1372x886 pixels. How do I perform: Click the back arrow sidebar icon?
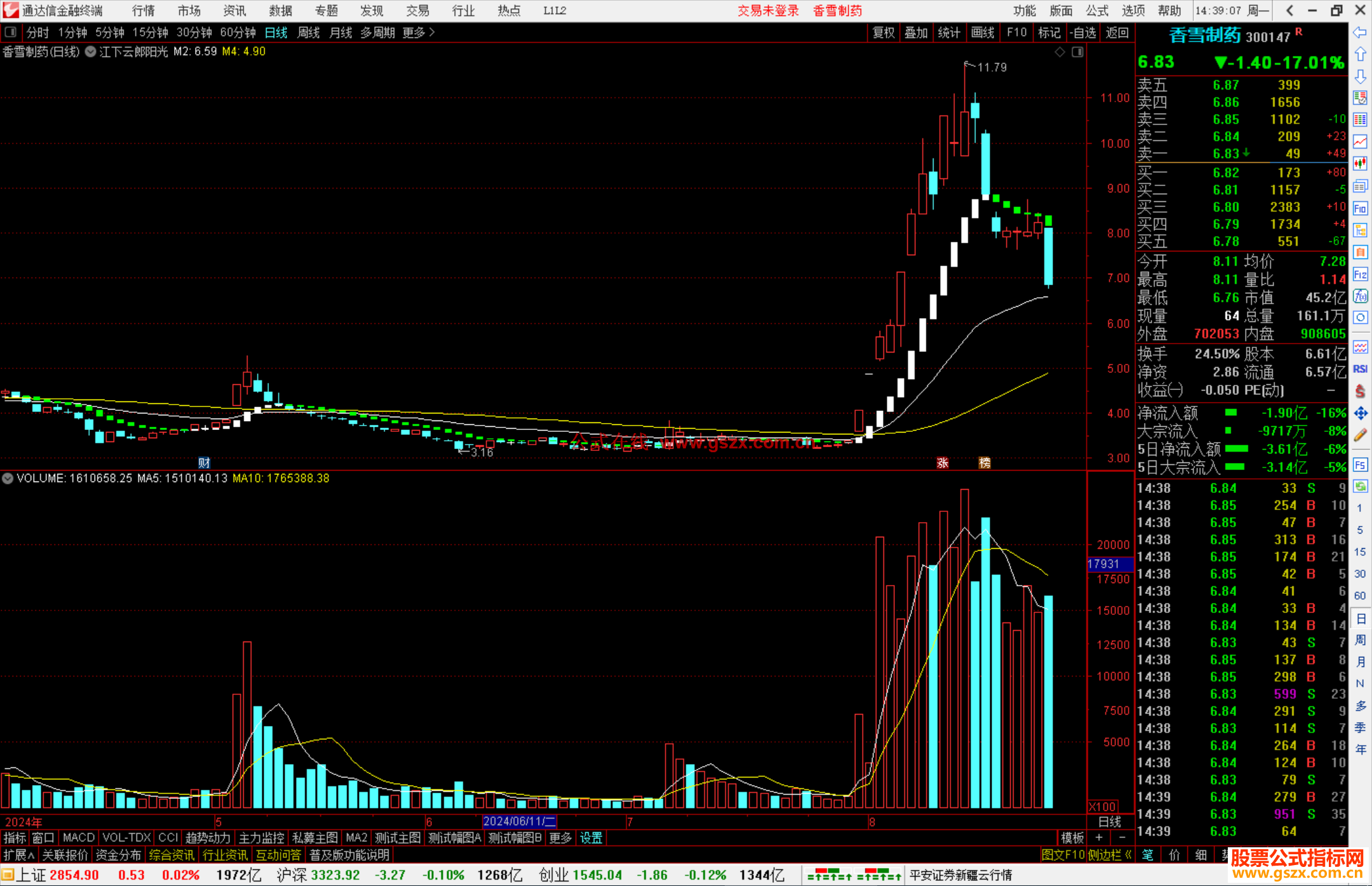pos(1360,32)
